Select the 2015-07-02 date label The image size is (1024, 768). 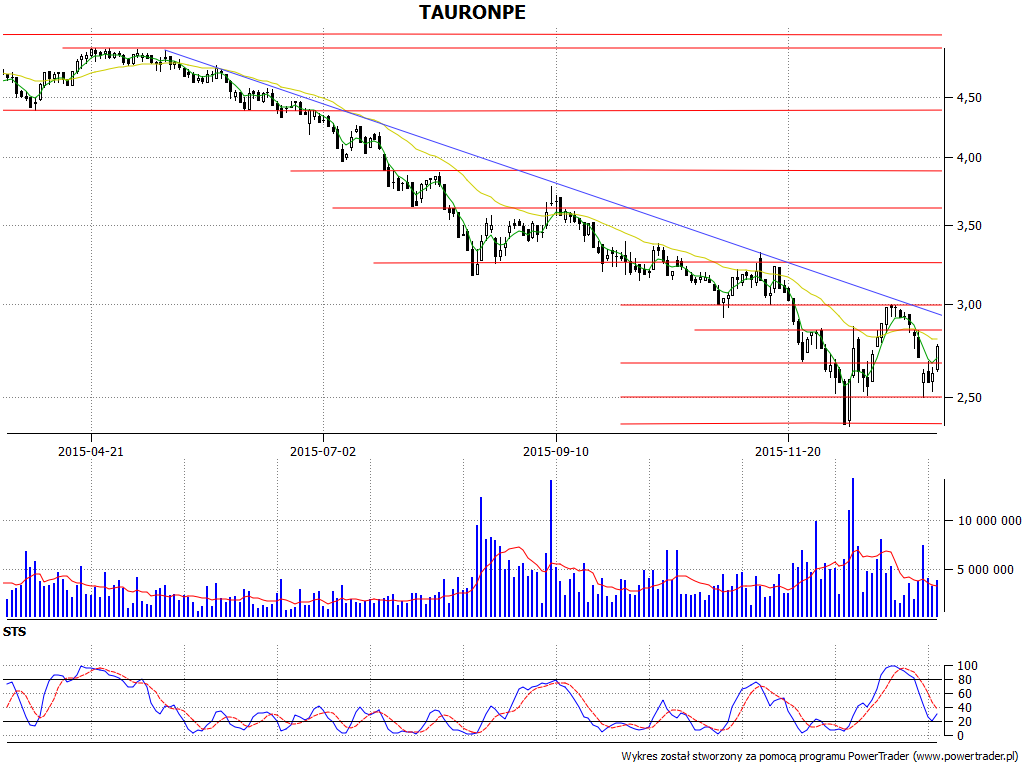[x=323, y=451]
